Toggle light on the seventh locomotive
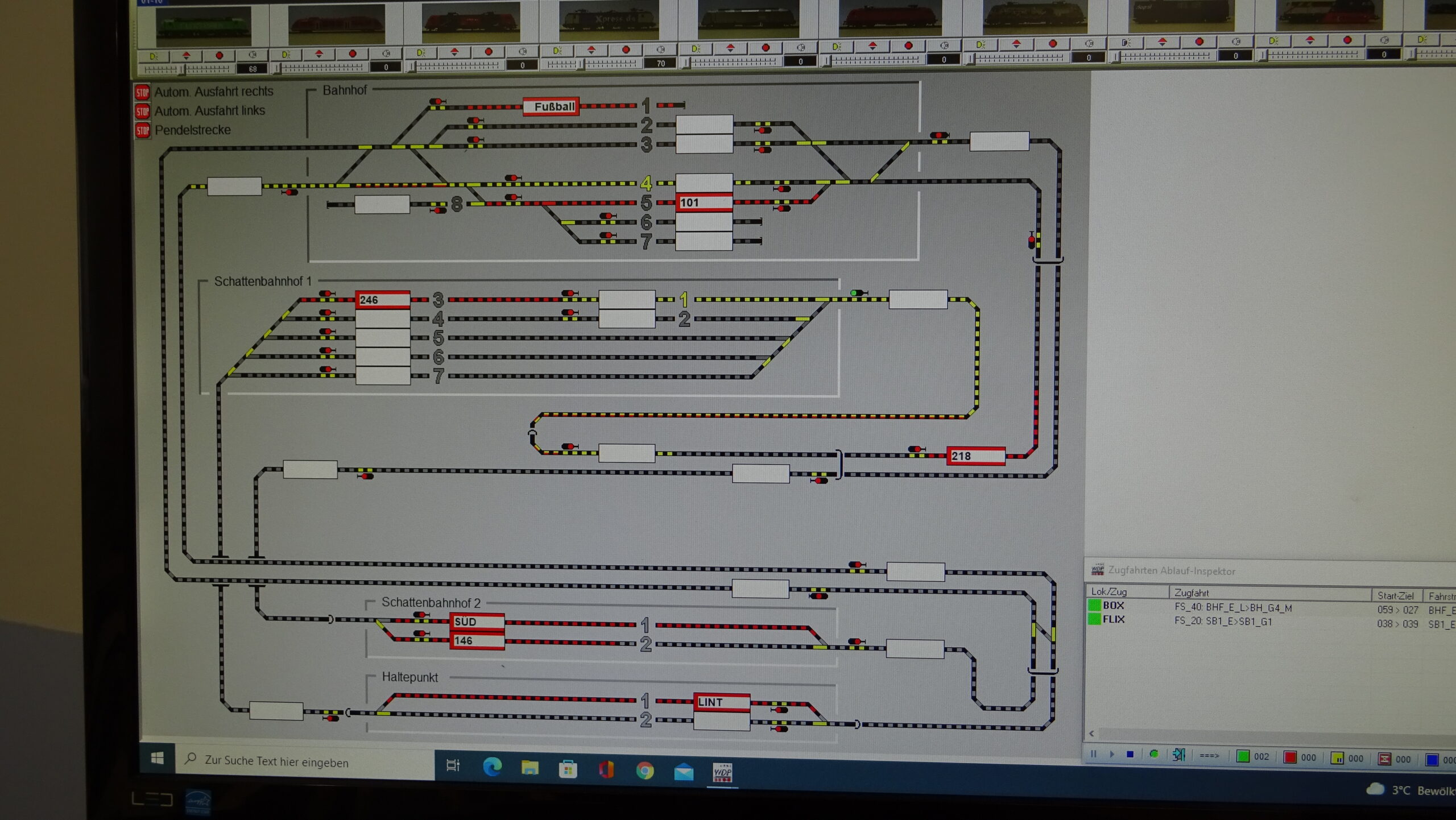 coord(981,44)
